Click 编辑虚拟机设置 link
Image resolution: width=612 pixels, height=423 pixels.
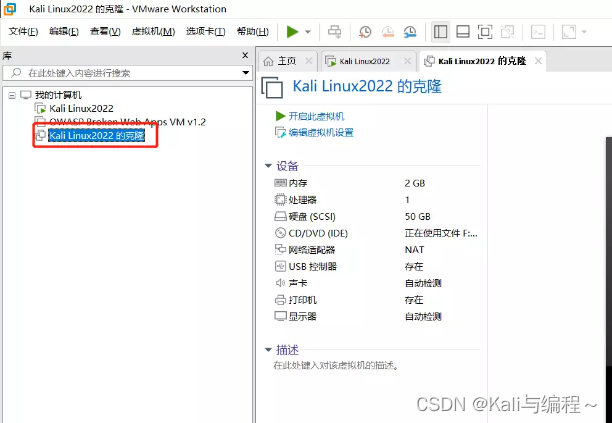321,133
